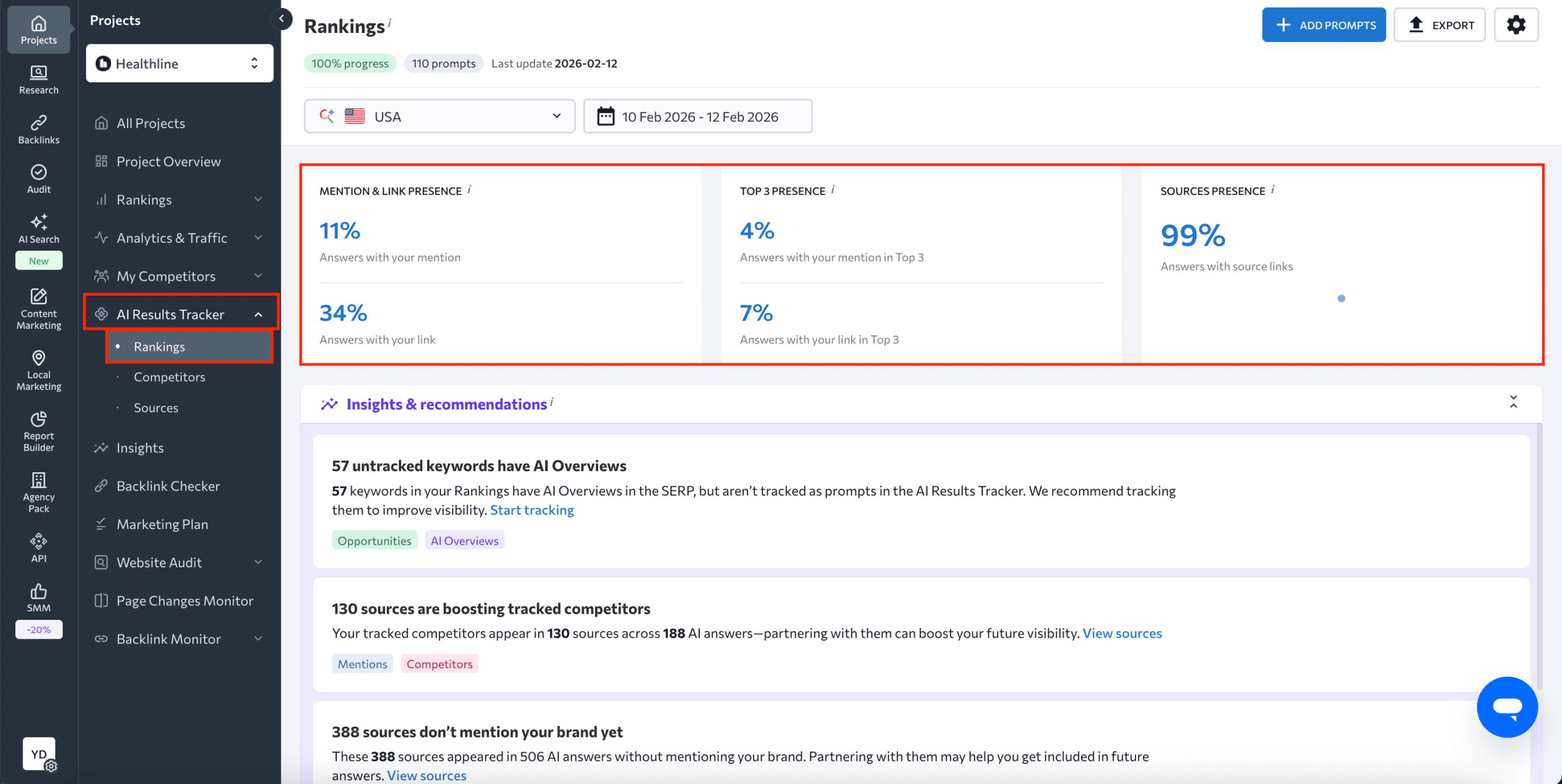Click the ADD PROMPTS button

pos(1323,24)
